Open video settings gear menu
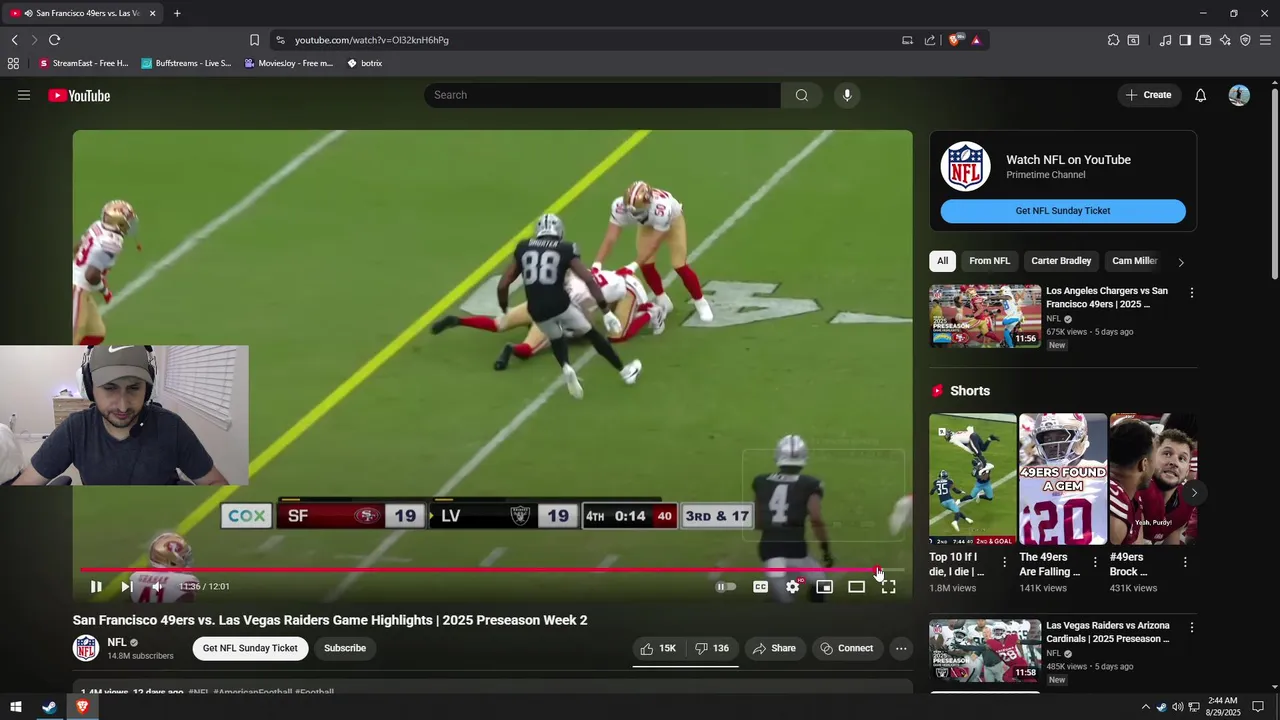1280x720 pixels. 793,587
